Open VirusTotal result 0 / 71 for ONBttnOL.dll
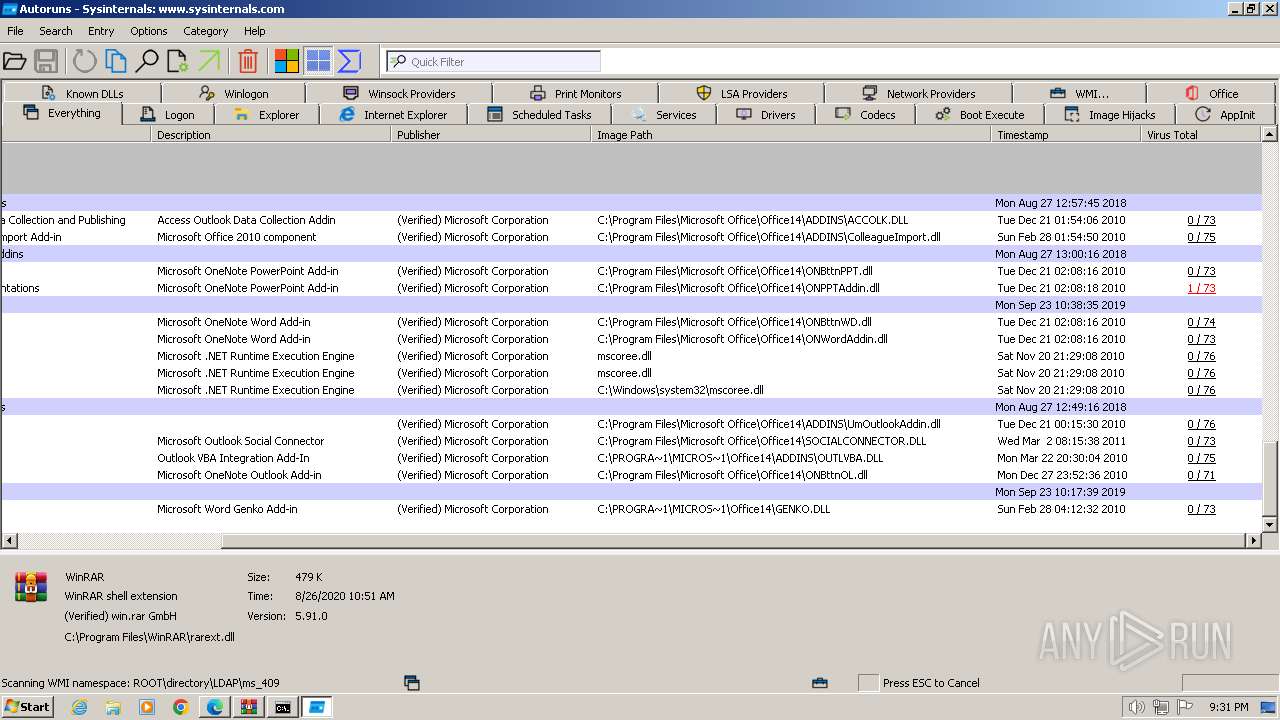This screenshot has height=720, width=1280. click(1201, 475)
